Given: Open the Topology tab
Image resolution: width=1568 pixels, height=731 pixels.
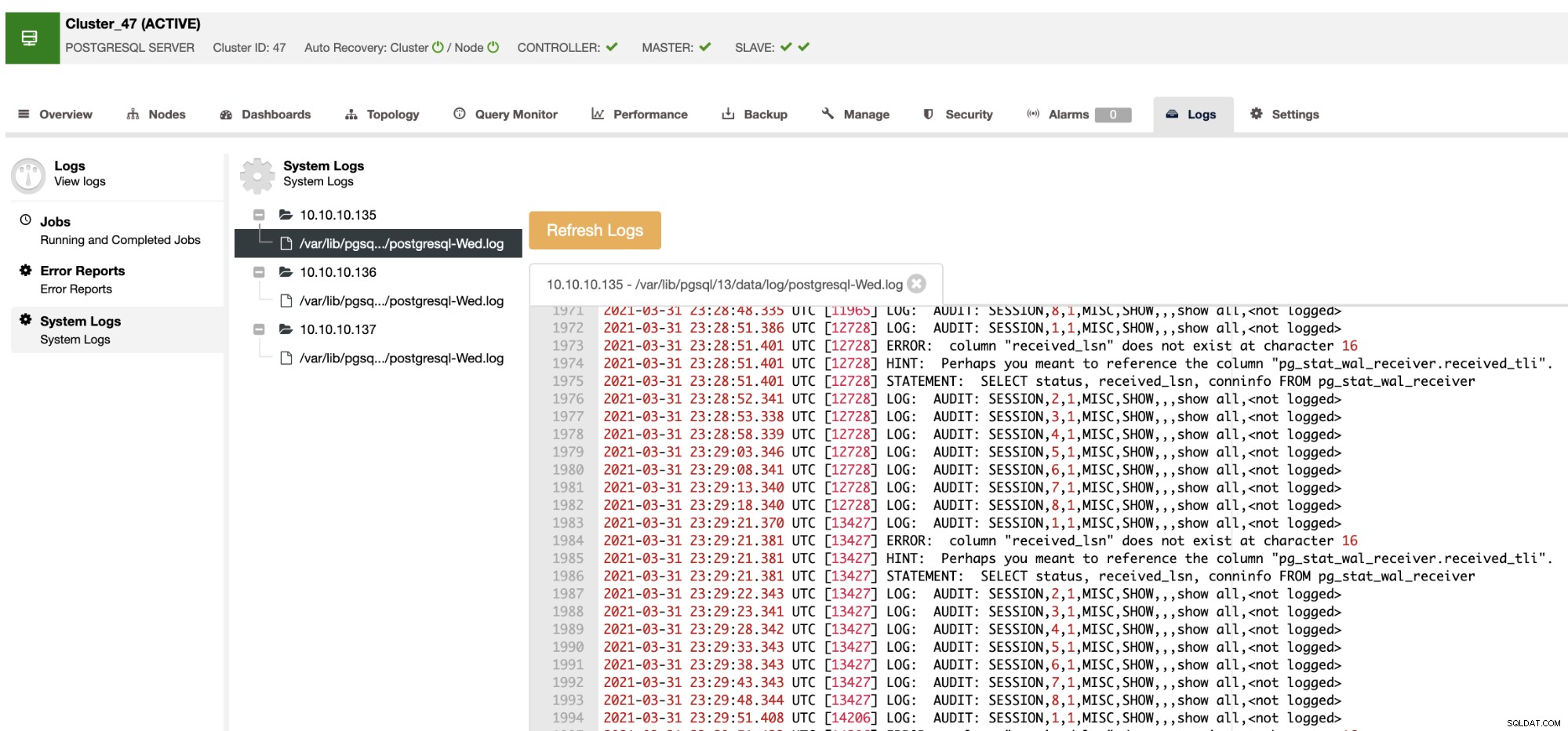Looking at the screenshot, I should click(382, 115).
